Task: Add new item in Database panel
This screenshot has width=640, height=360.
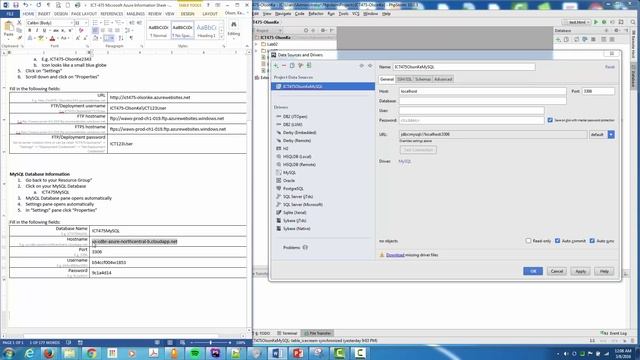Action: pos(558,40)
